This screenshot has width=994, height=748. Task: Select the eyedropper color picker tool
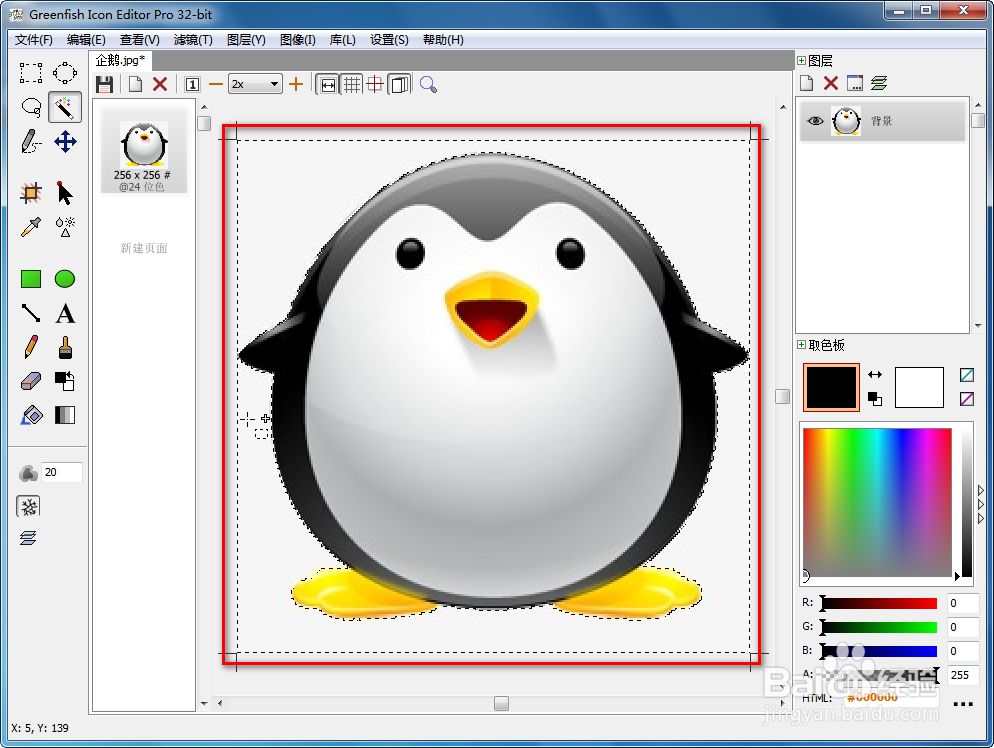30,226
